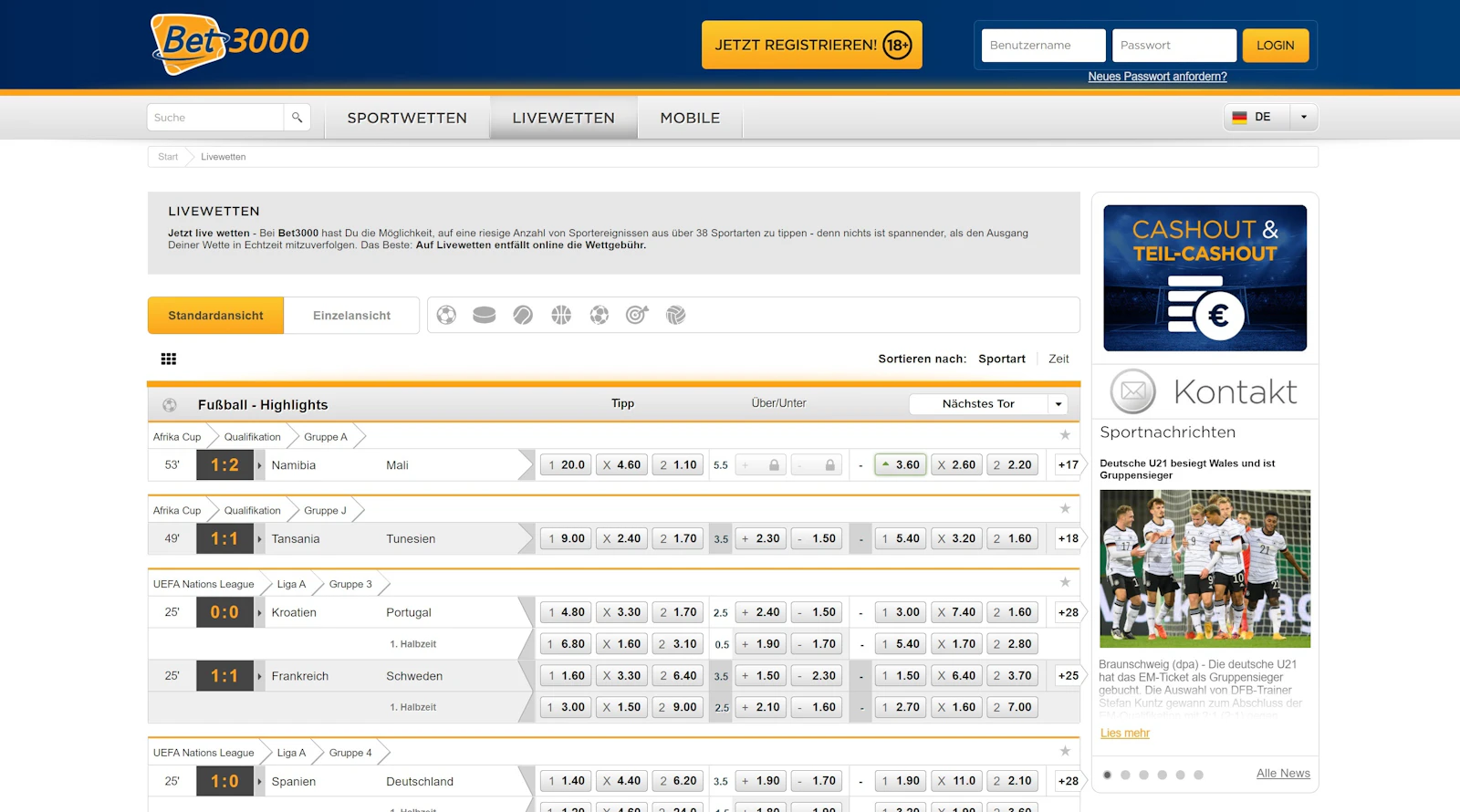Filter by tennis ball icon
The height and width of the screenshot is (812, 1460).
coord(523,315)
